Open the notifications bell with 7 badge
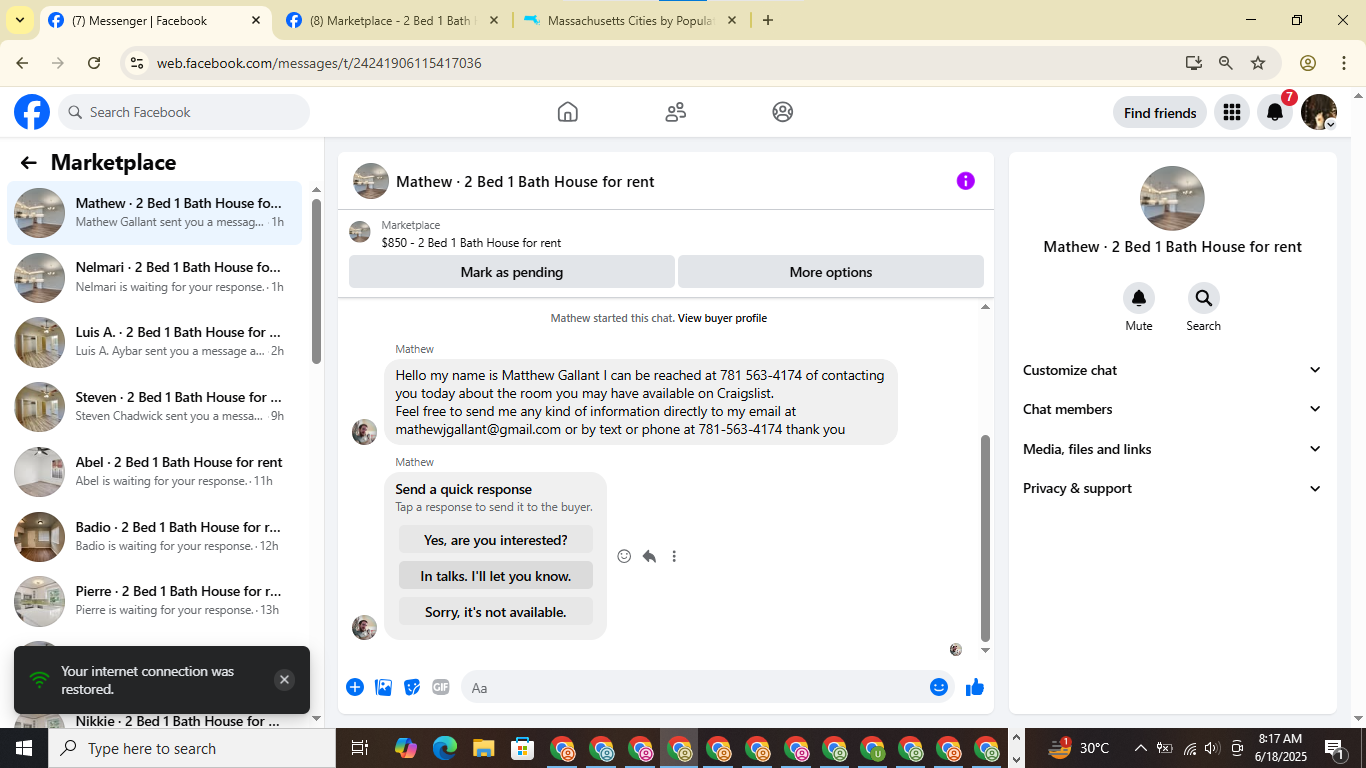The height and width of the screenshot is (768, 1366). [x=1275, y=112]
